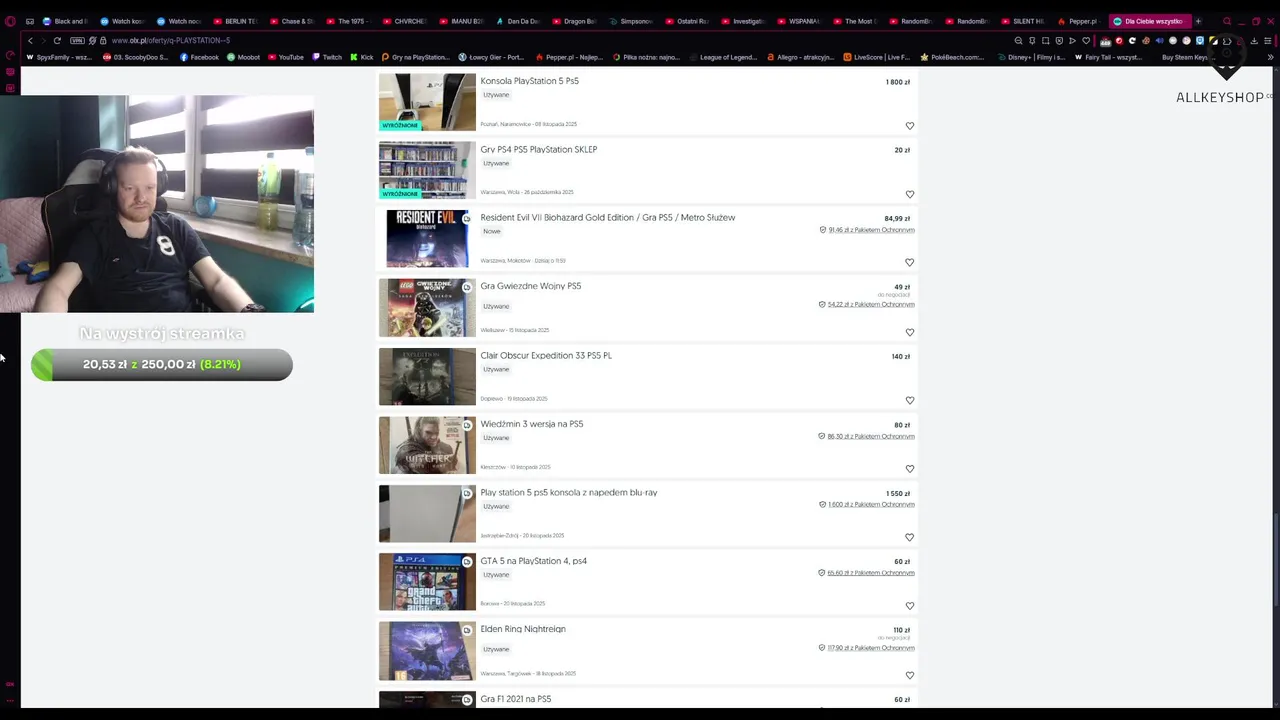Click the GTA 5 PS4 cover thumbnail
This screenshot has height=720, width=1280.
coord(427,582)
